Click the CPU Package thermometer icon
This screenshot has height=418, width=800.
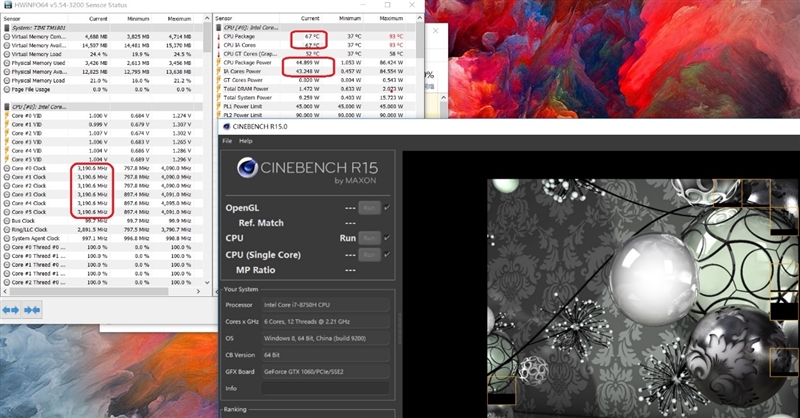[220, 36]
